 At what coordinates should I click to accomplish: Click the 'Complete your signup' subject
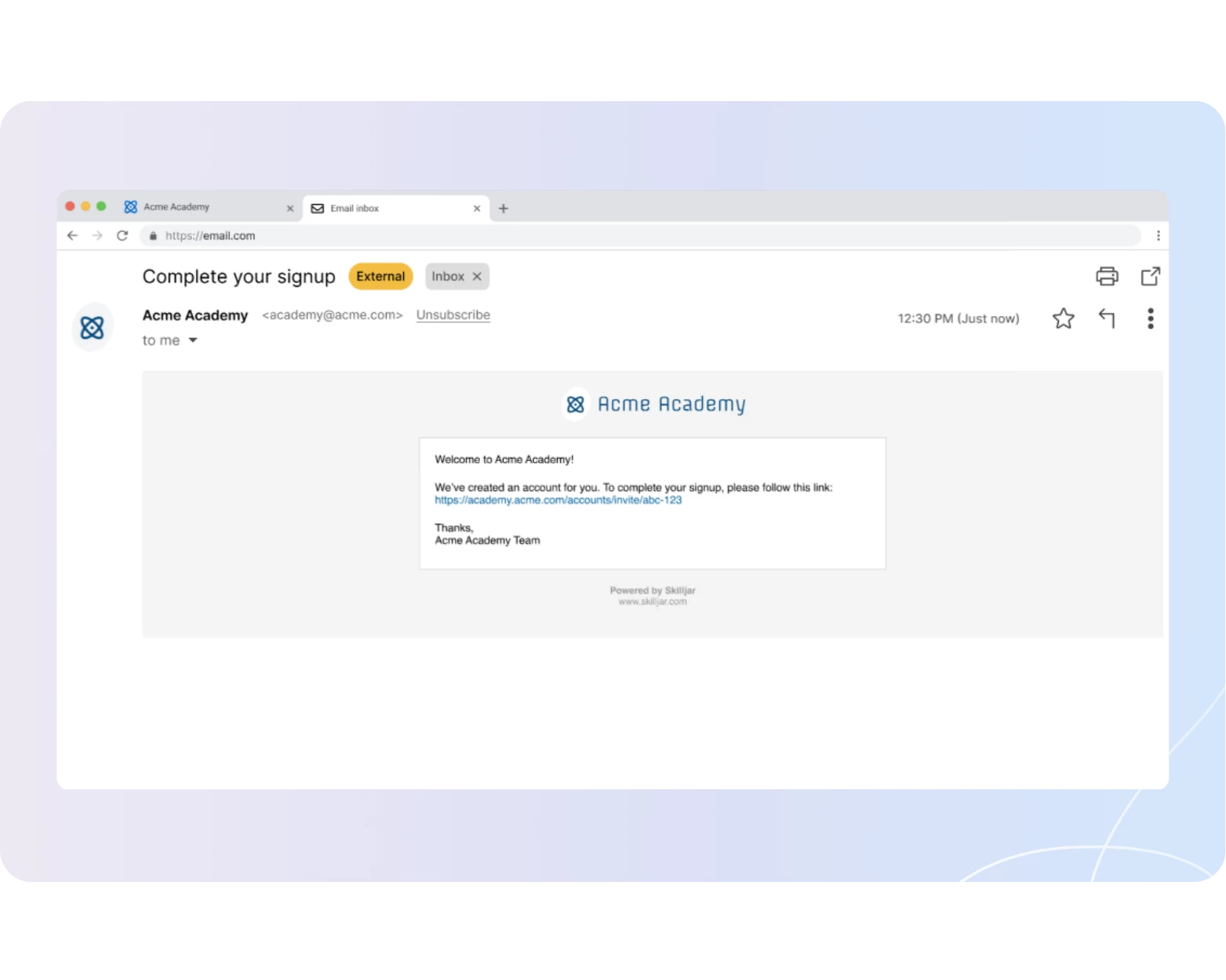[239, 277]
